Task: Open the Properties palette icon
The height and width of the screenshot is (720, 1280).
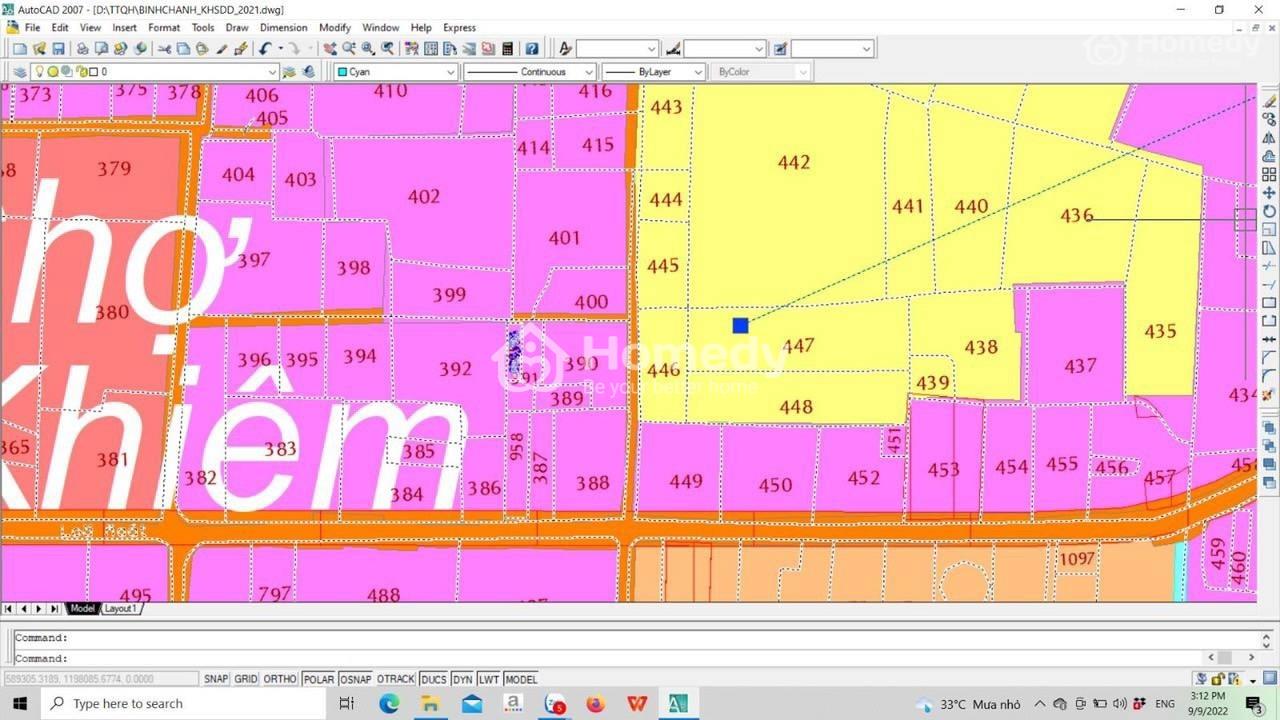Action: click(411, 48)
